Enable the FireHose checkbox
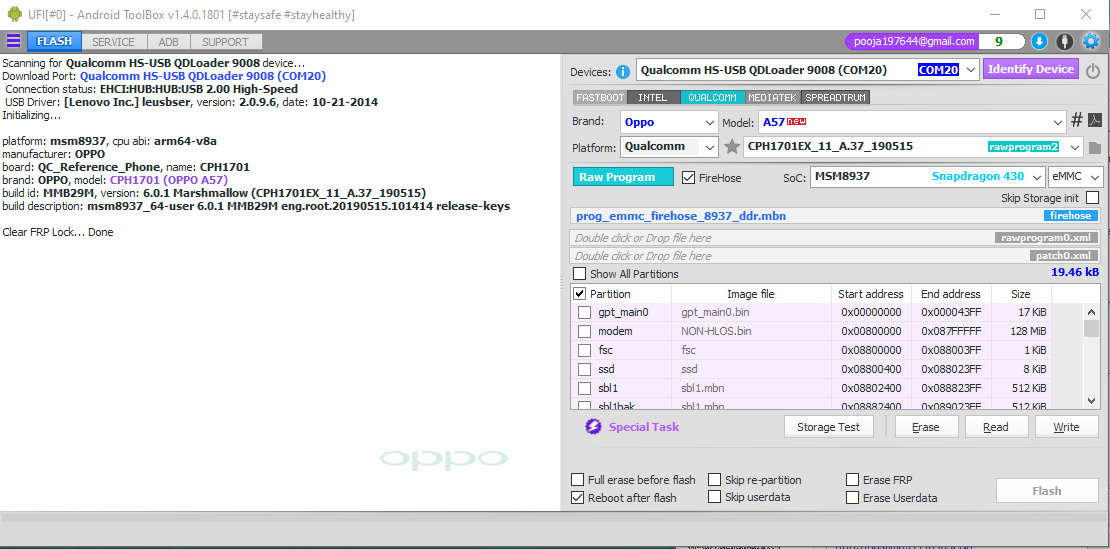The width and height of the screenshot is (1110, 549). 687,178
